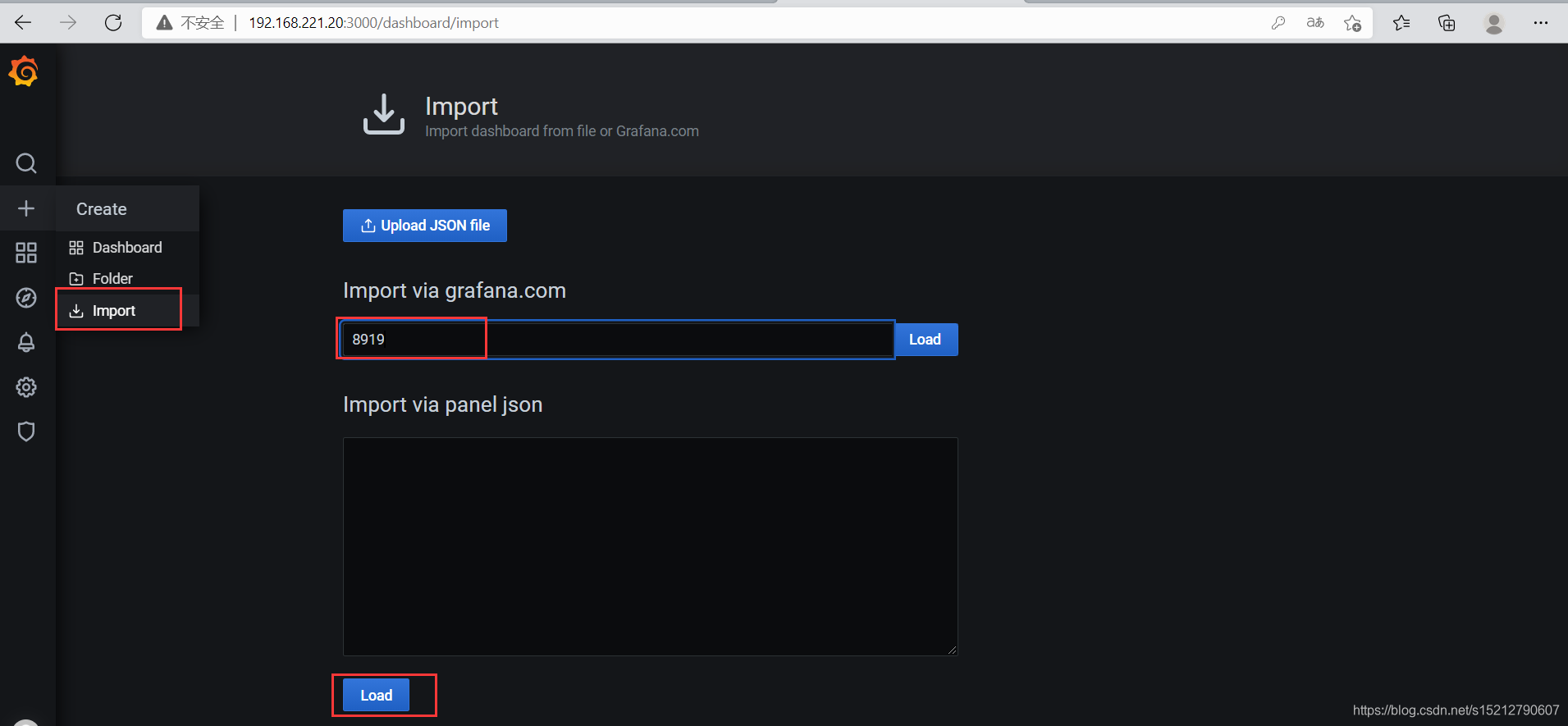This screenshot has width=1568, height=726.
Task: Open the browser profile avatar
Action: click(x=1494, y=23)
